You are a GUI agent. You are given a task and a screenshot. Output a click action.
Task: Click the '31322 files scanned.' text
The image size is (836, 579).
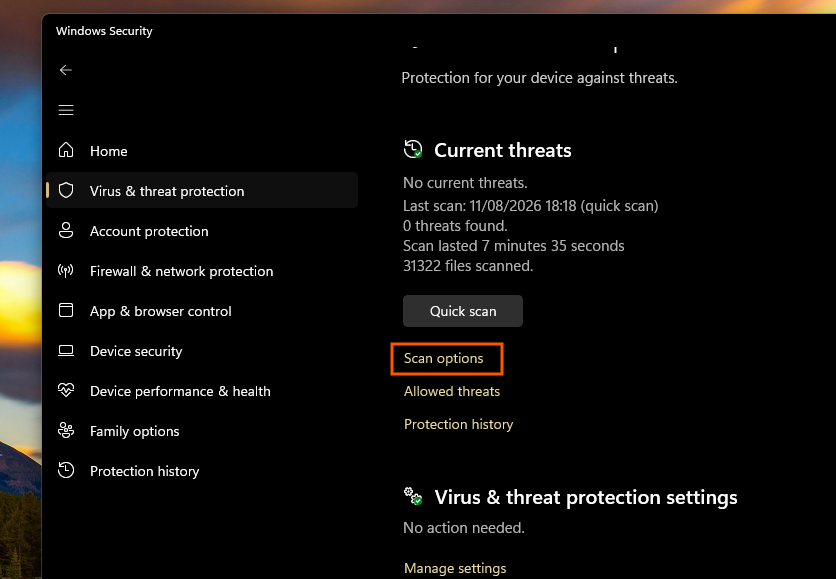[468, 266]
